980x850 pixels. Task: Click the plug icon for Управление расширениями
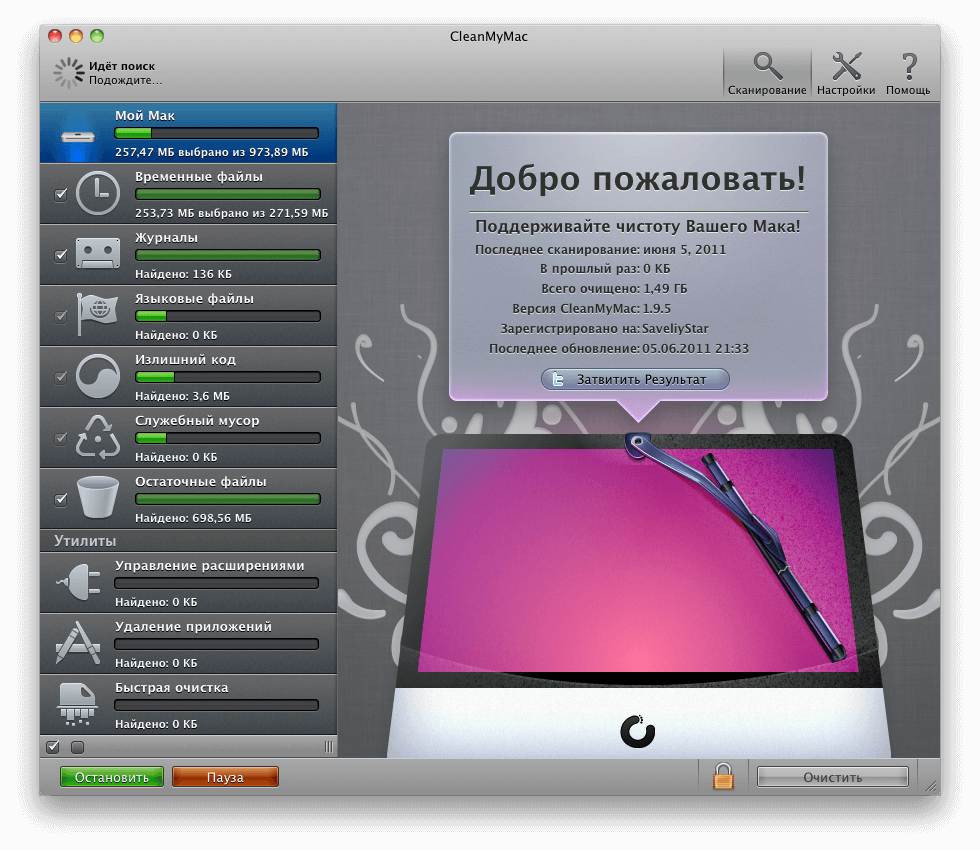point(79,582)
